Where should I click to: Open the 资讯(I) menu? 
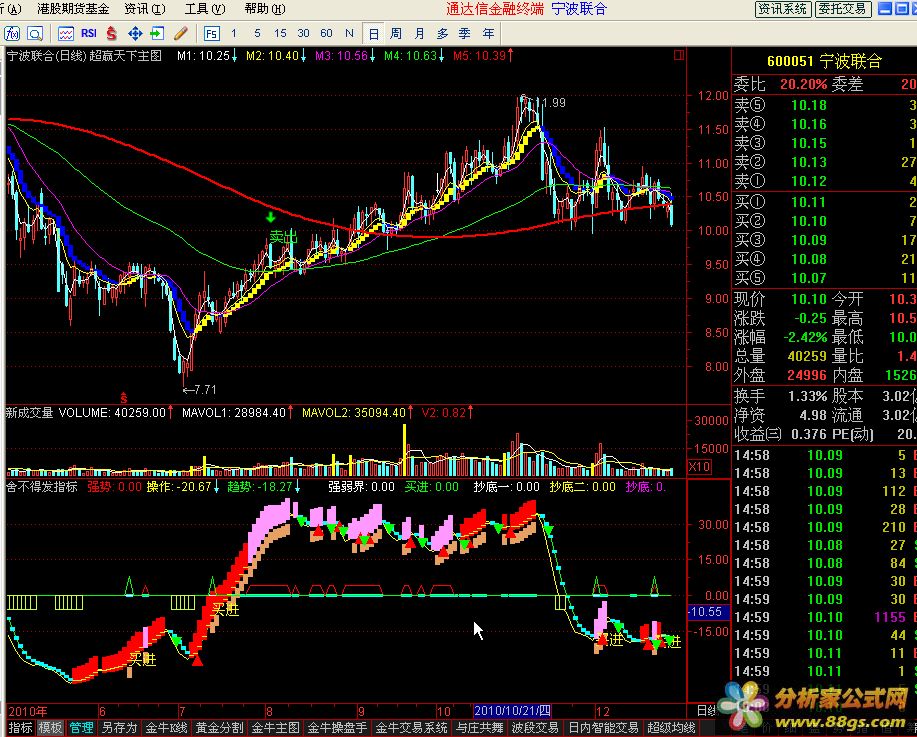click(x=145, y=9)
